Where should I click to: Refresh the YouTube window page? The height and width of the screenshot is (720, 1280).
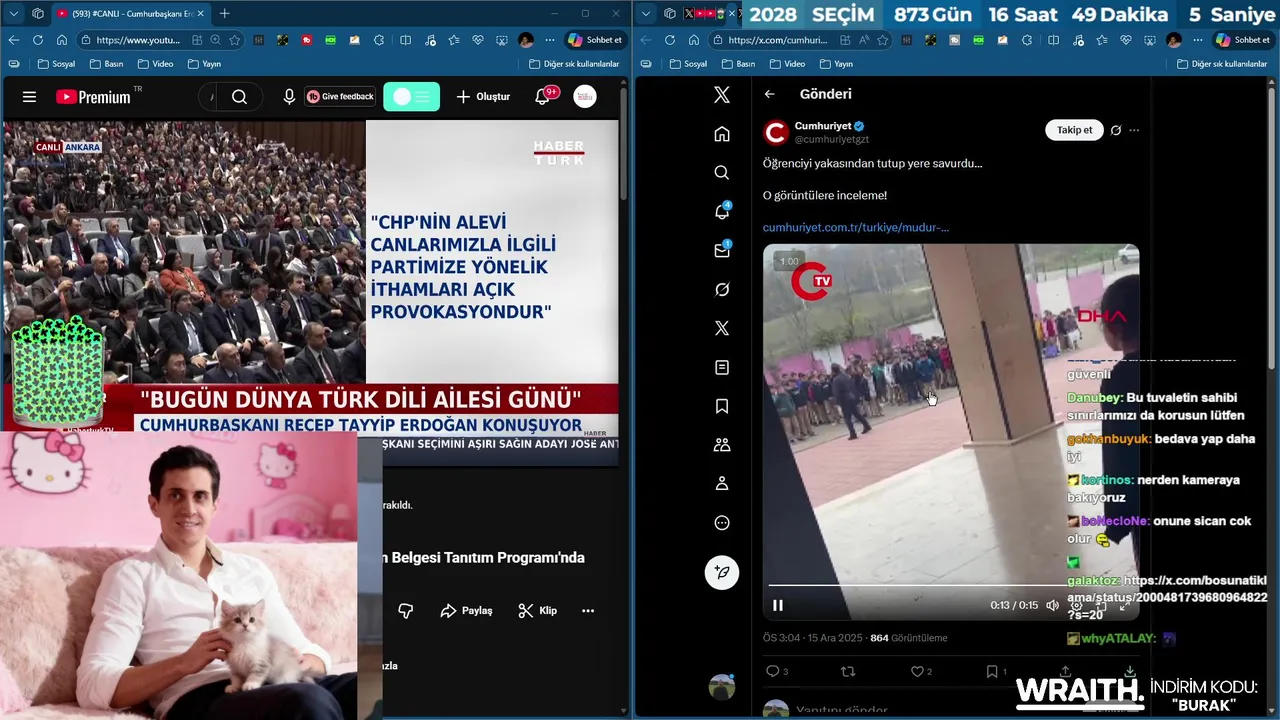click(x=37, y=40)
